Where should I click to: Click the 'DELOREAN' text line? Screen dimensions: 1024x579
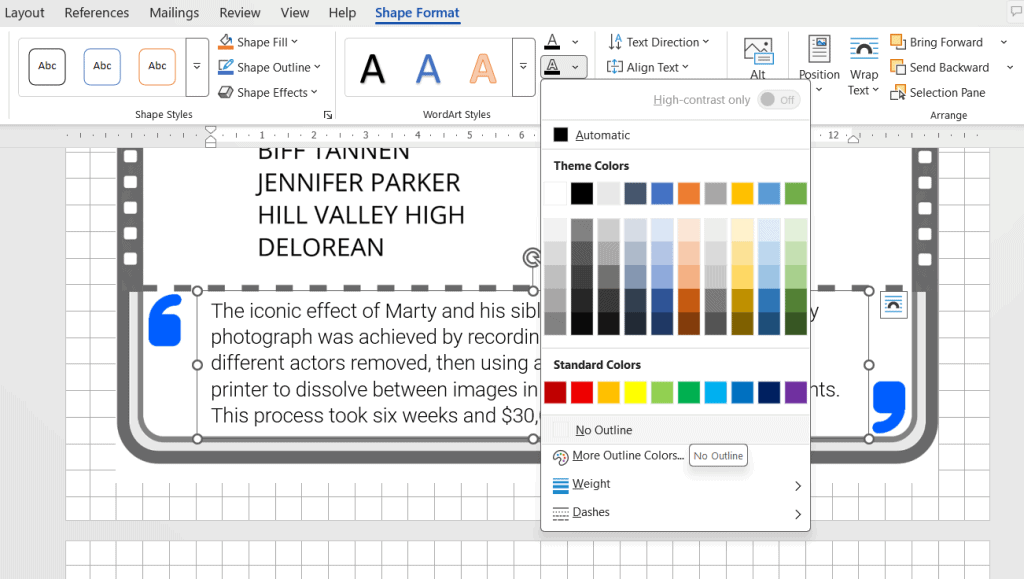[x=321, y=247]
